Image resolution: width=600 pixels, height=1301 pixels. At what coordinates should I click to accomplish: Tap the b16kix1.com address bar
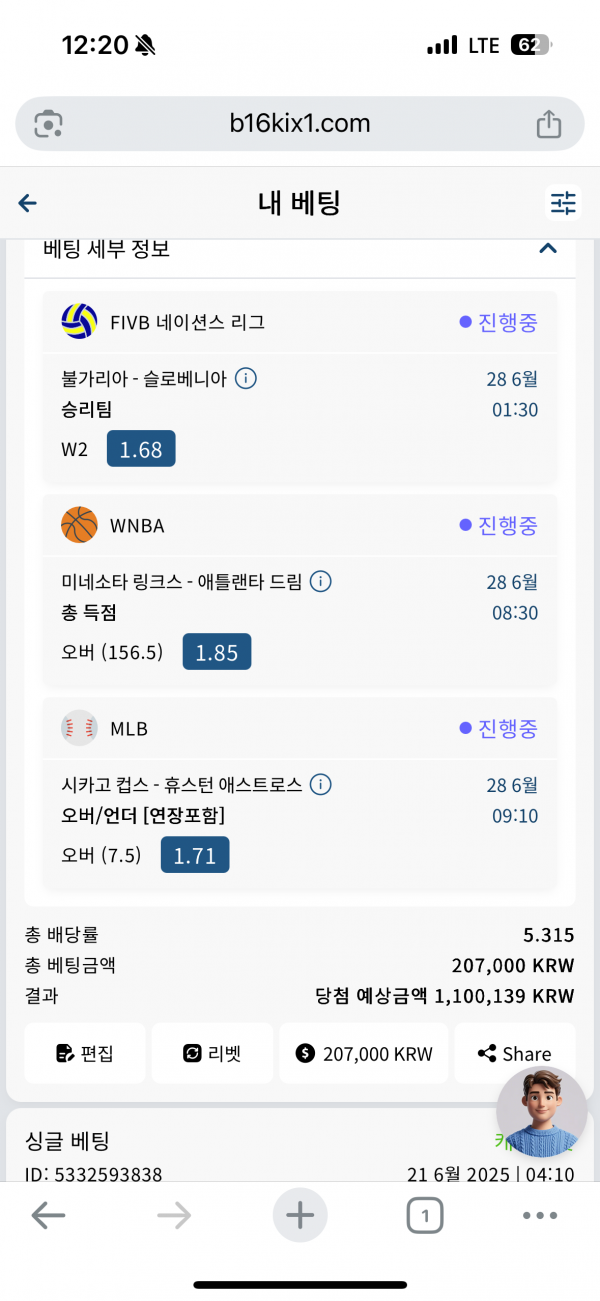300,124
